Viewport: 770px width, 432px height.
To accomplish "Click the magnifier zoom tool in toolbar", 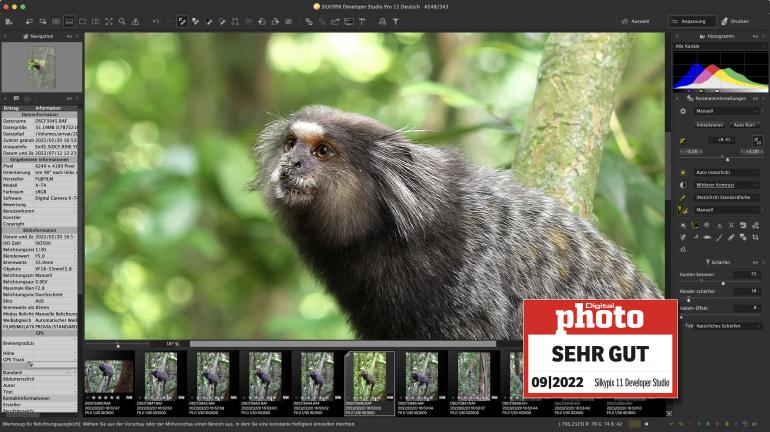I will (x=122, y=22).
